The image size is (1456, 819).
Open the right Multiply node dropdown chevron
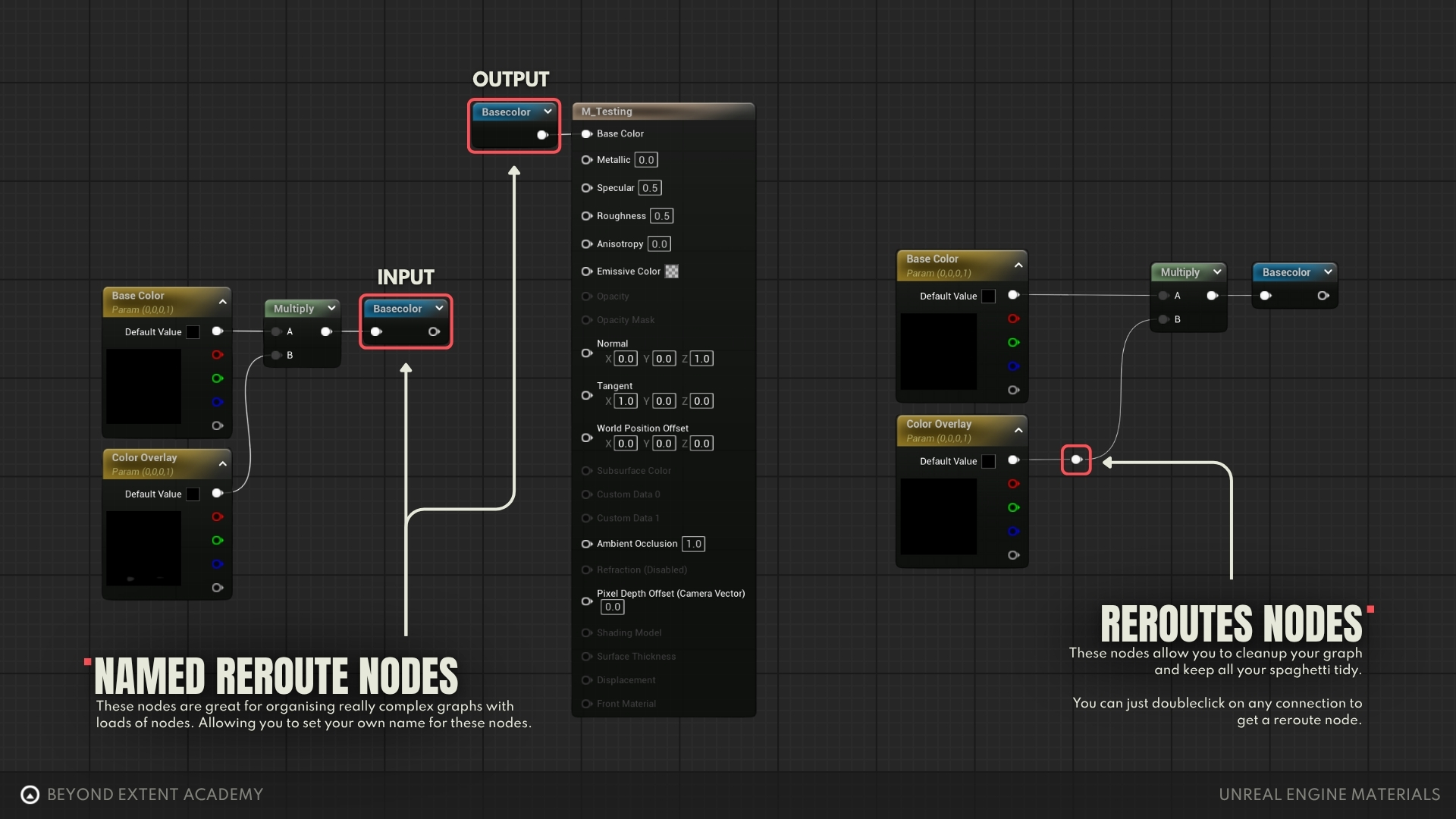tap(1217, 271)
